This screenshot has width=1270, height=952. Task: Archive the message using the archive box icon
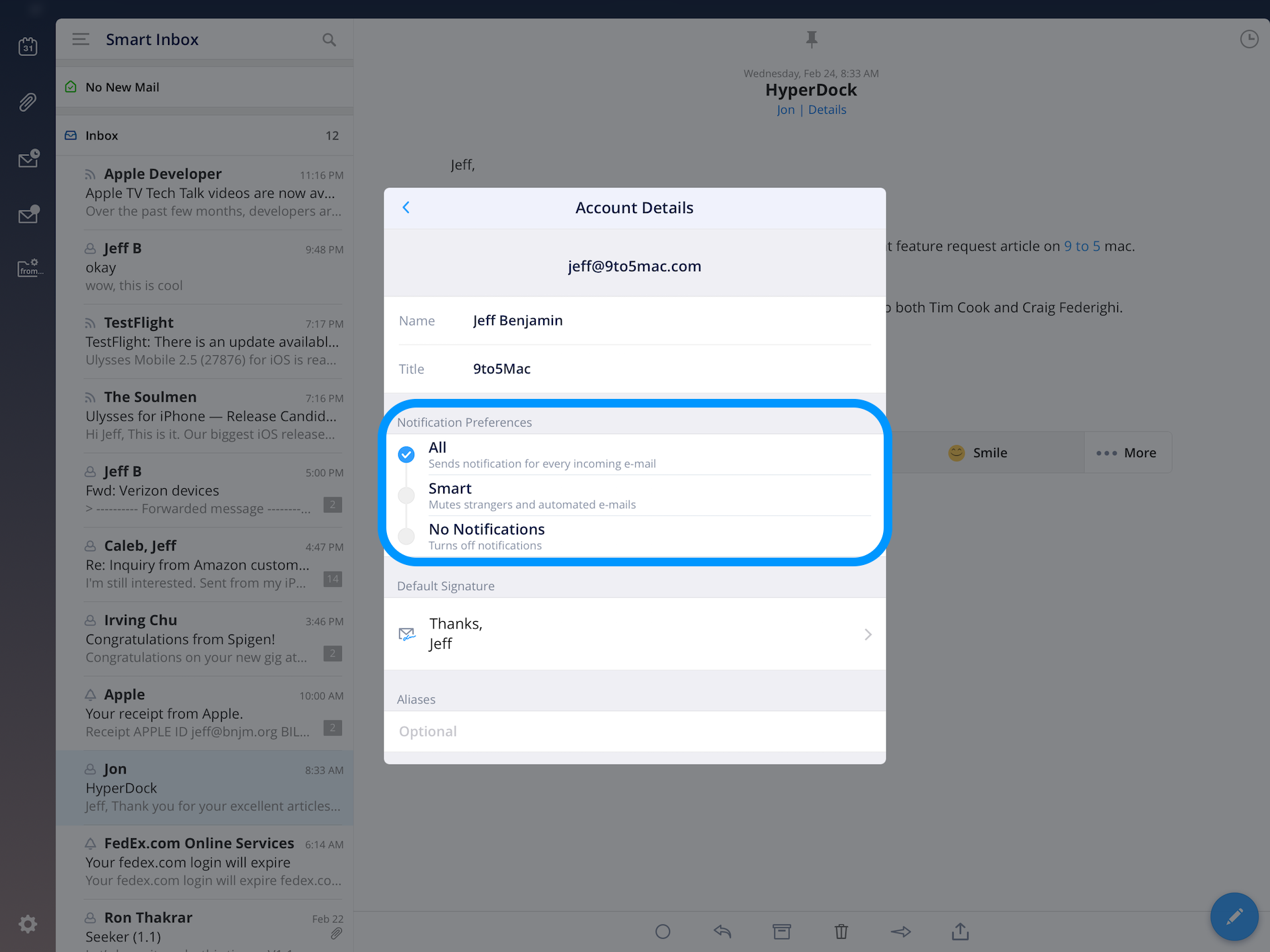[x=781, y=931]
